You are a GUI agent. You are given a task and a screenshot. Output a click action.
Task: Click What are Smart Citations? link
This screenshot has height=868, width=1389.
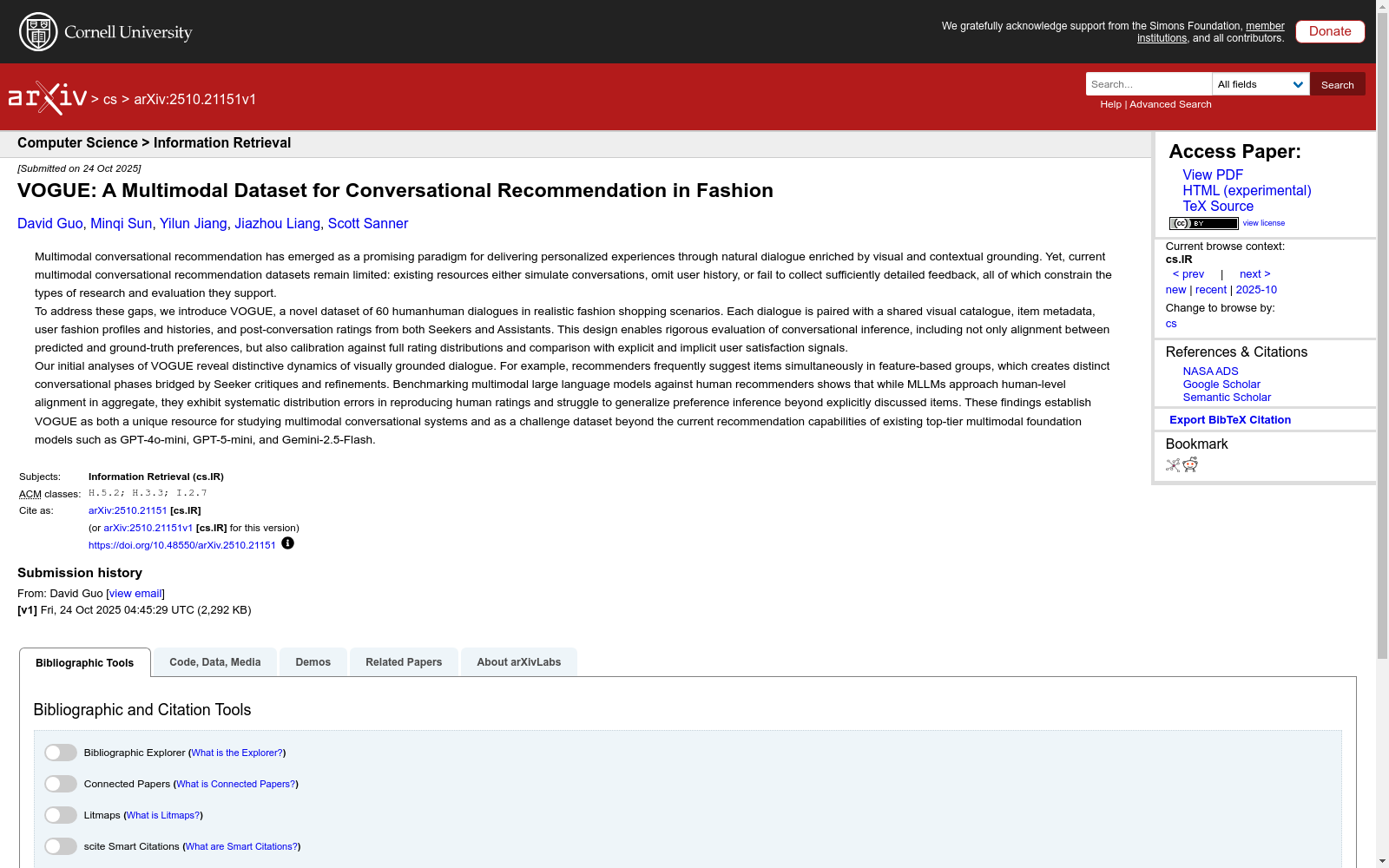coord(242,846)
